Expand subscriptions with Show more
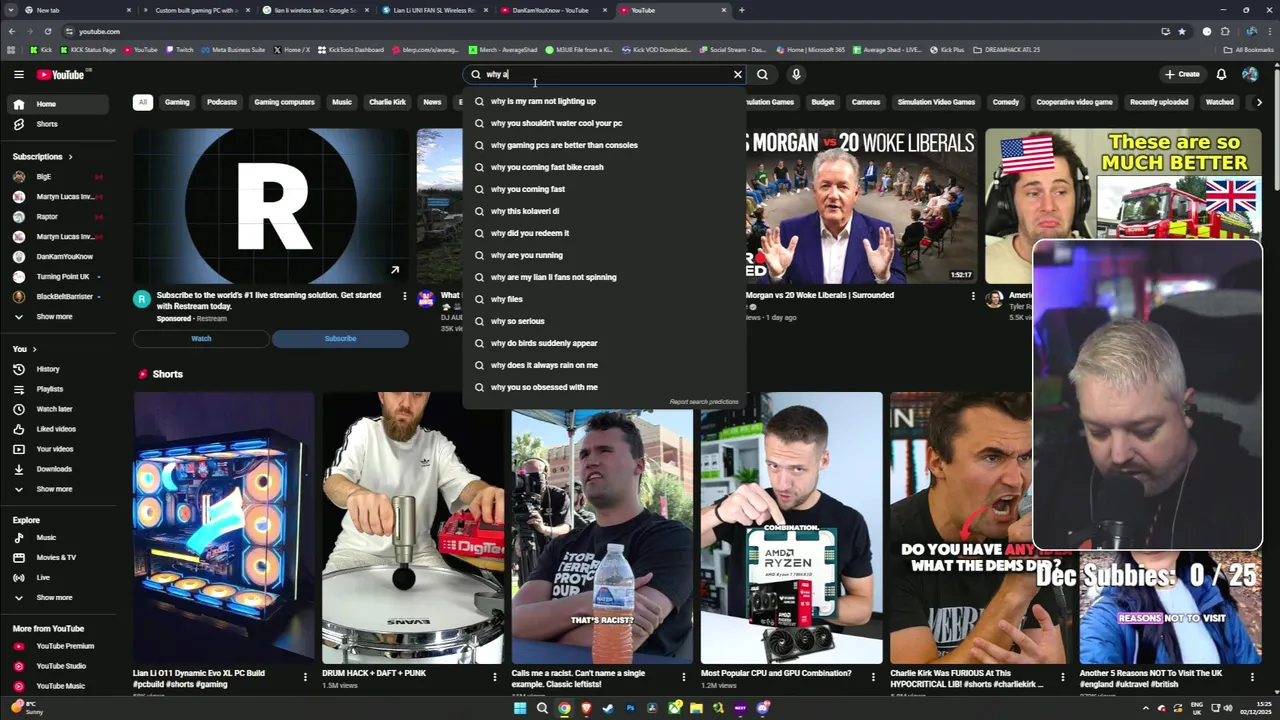 (58, 317)
